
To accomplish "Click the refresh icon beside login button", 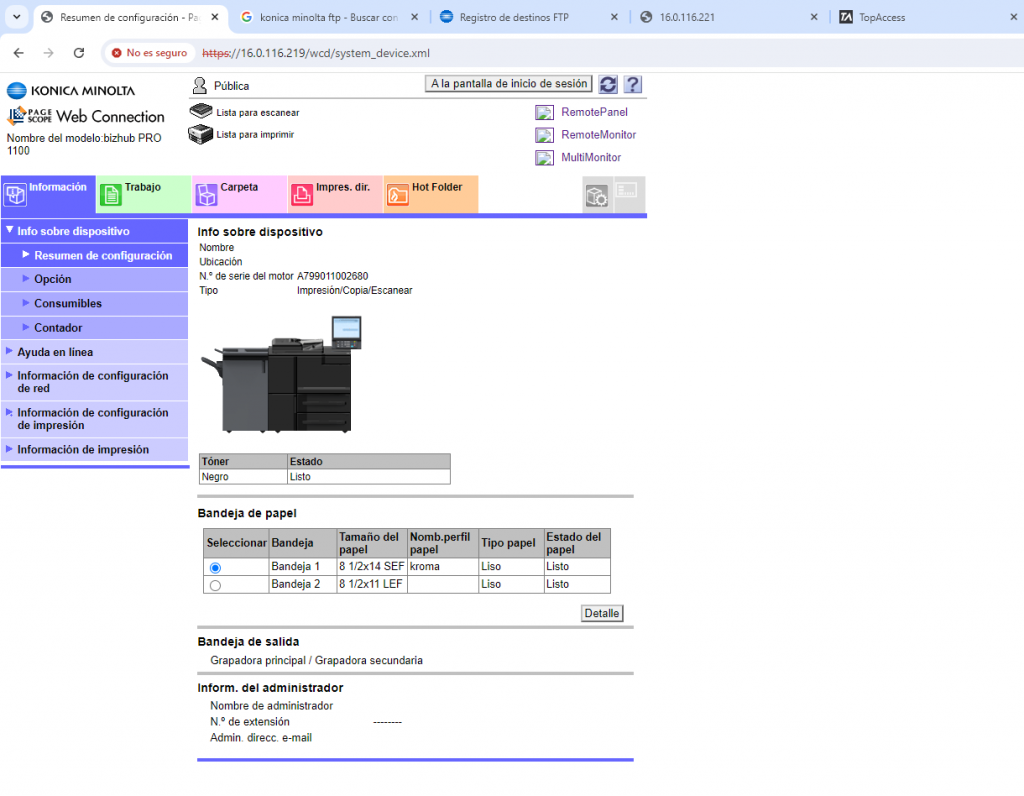I will 608,85.
